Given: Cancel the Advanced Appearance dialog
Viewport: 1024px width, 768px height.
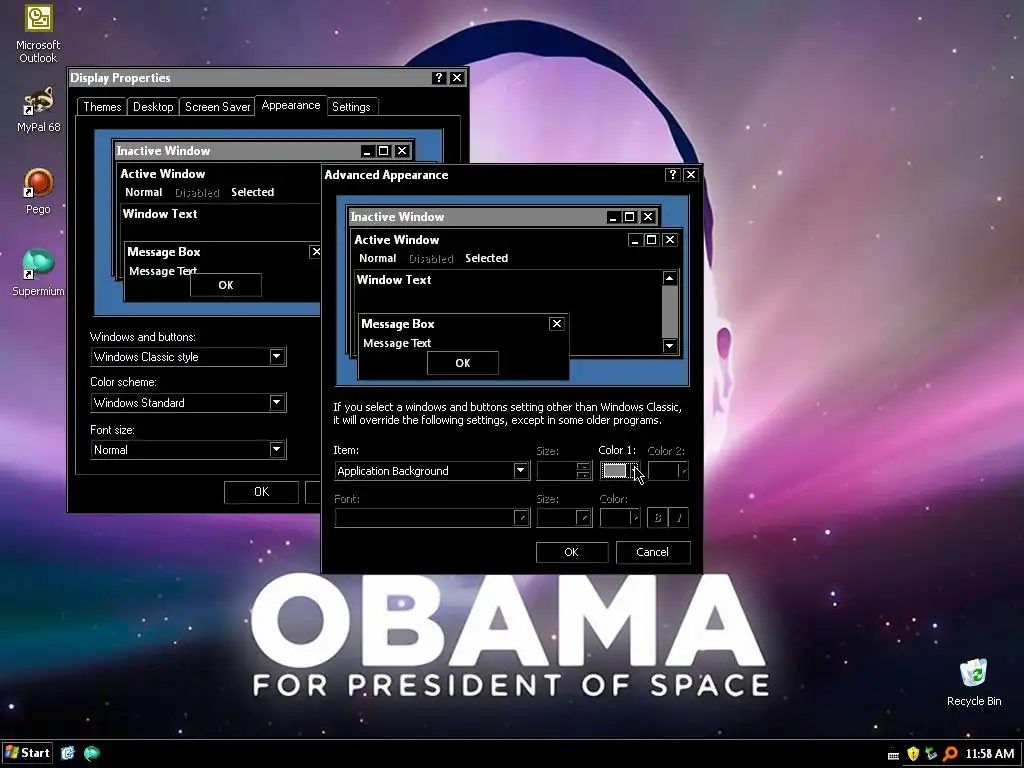Looking at the screenshot, I should click(x=652, y=552).
